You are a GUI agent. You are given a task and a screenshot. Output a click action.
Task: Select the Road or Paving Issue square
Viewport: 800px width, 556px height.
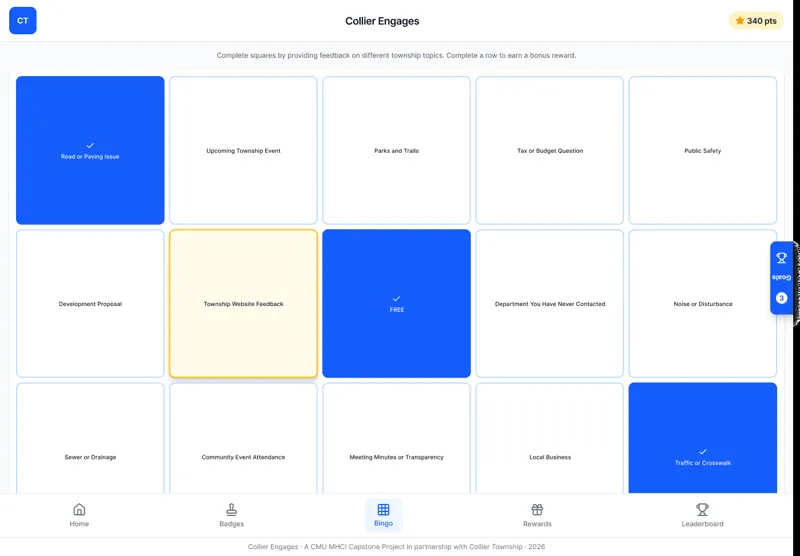[90, 150]
